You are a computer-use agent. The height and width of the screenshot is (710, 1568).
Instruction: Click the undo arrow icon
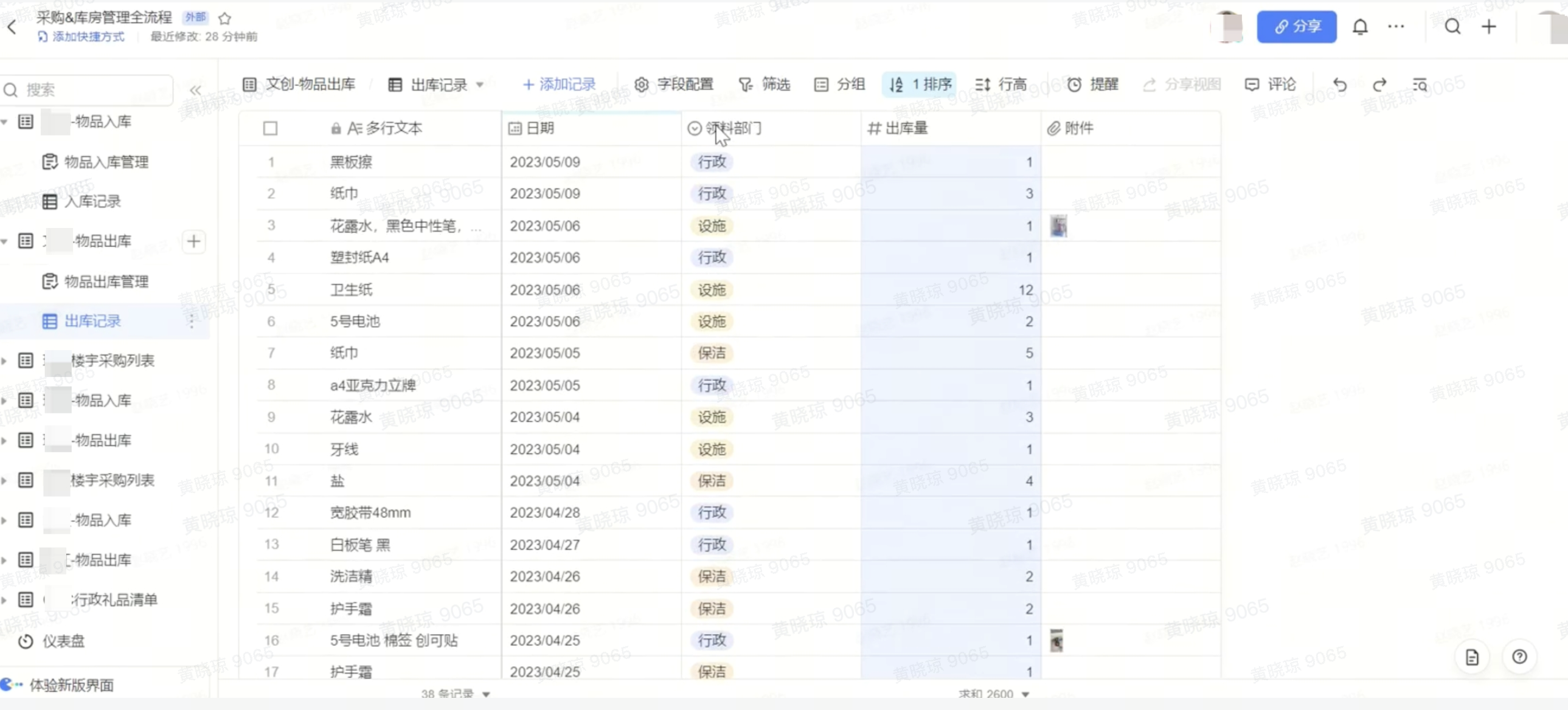point(1339,84)
